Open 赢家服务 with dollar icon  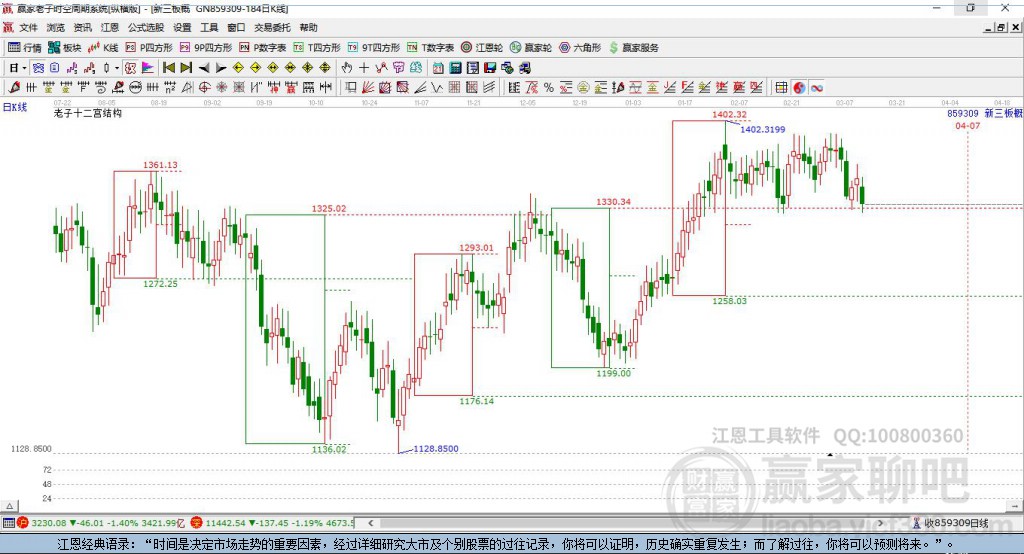coord(633,48)
